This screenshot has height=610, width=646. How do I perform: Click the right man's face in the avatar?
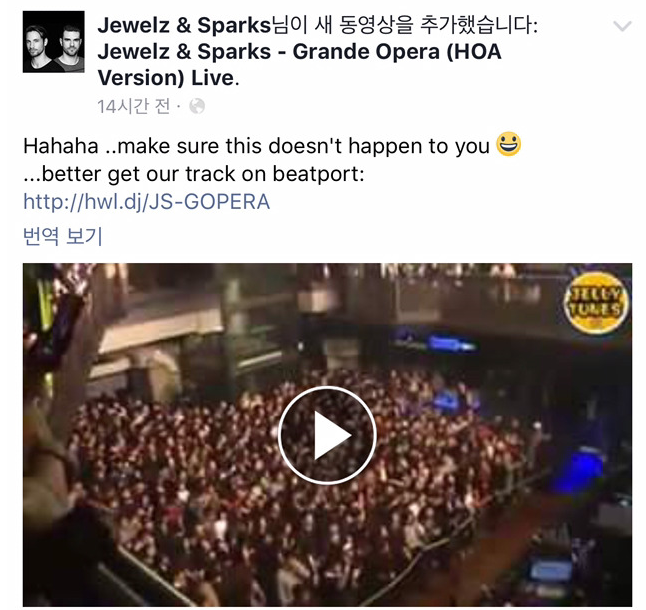tap(70, 40)
